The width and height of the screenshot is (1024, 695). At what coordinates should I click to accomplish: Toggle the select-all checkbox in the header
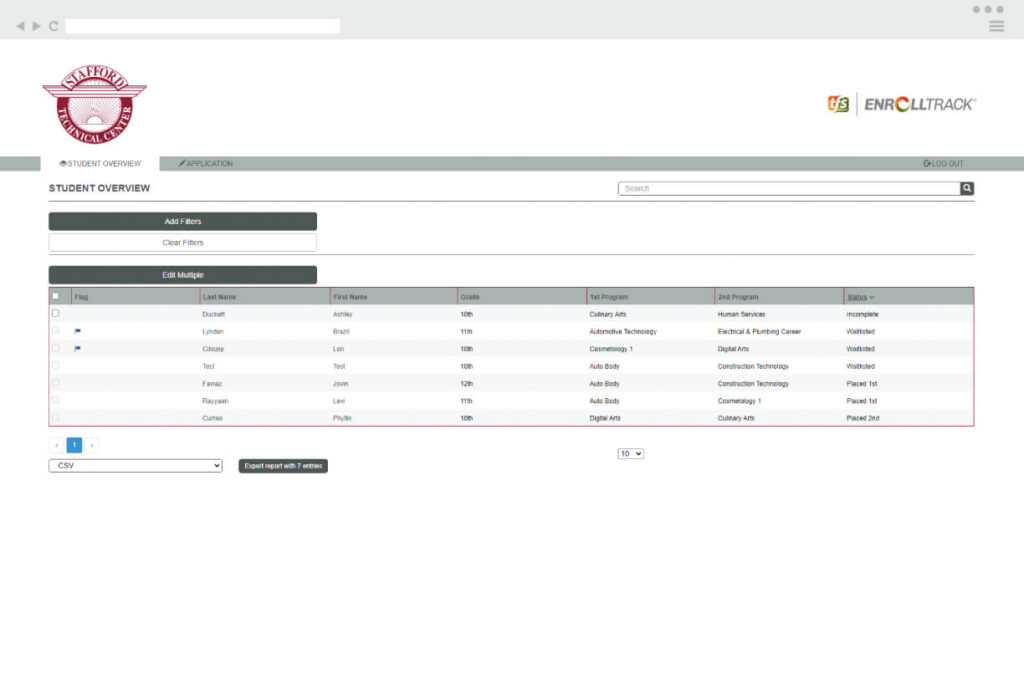pyautogui.click(x=56, y=296)
